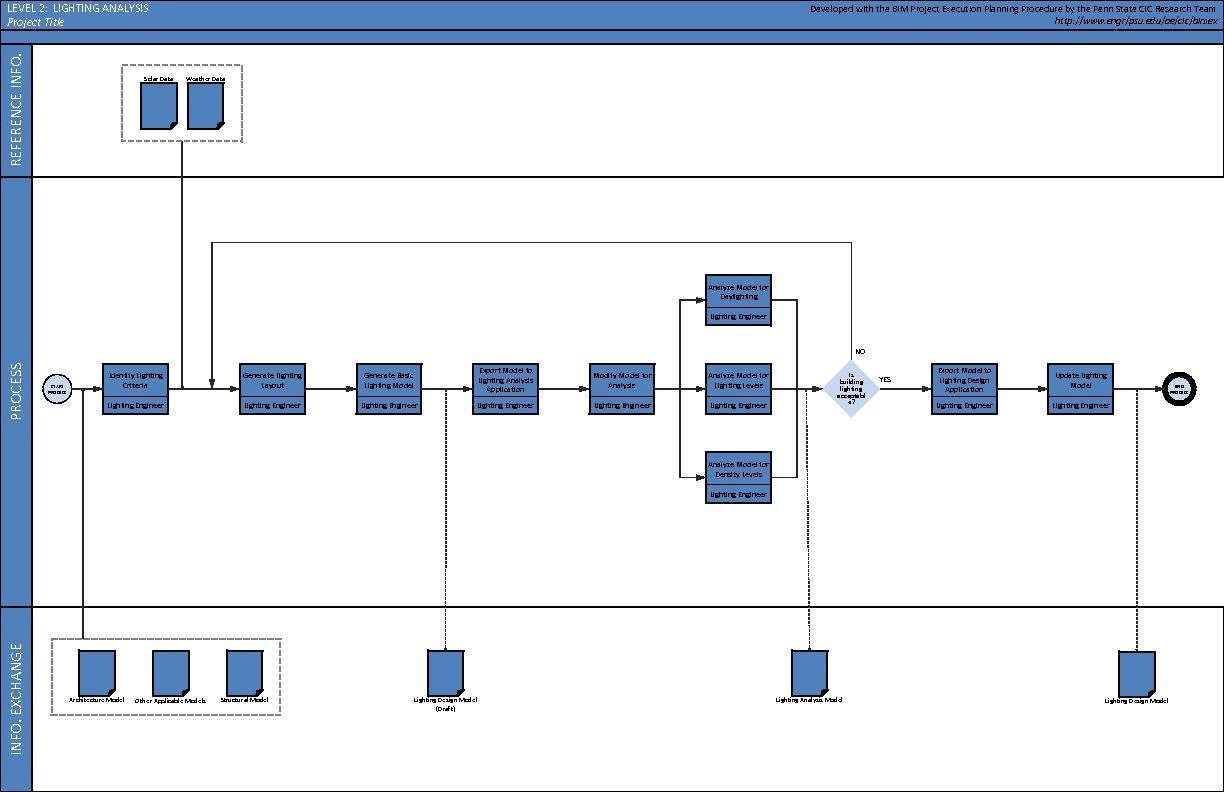Select the Lighting Design Model (Draft) icon
Viewport: 1224px width, 792px height.
coord(445,672)
